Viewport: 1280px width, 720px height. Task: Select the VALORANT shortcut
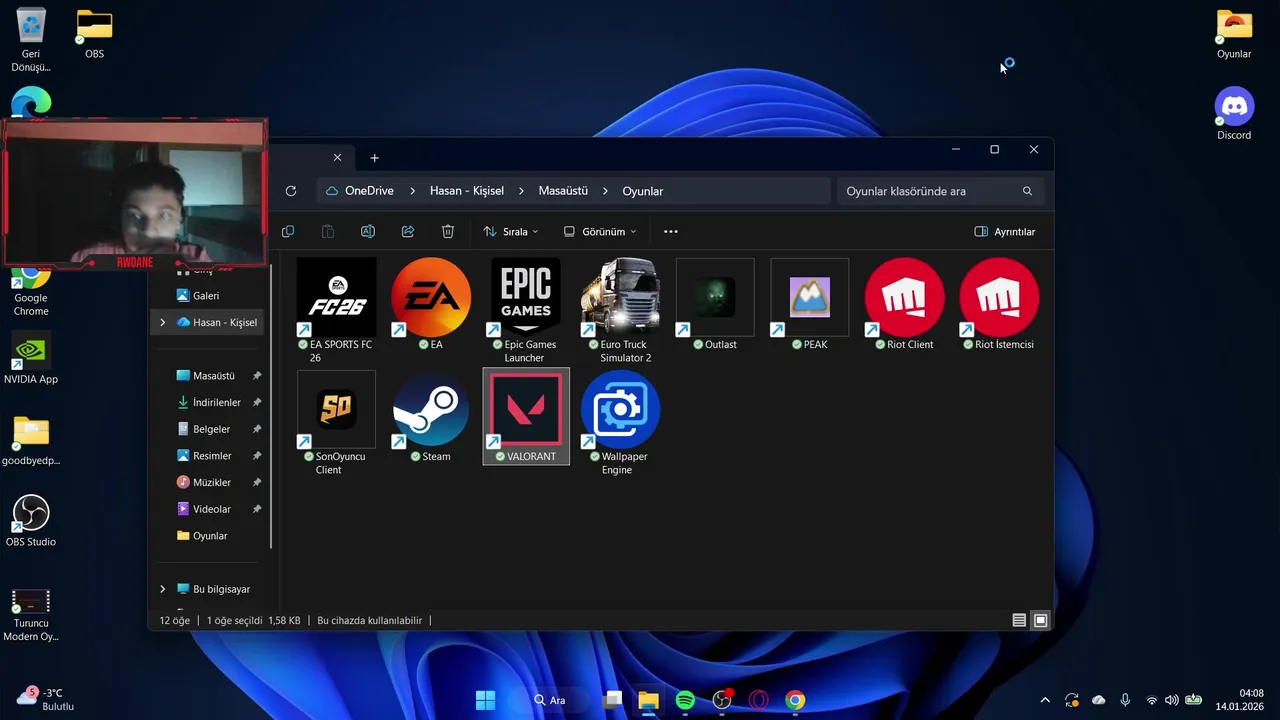click(x=526, y=416)
